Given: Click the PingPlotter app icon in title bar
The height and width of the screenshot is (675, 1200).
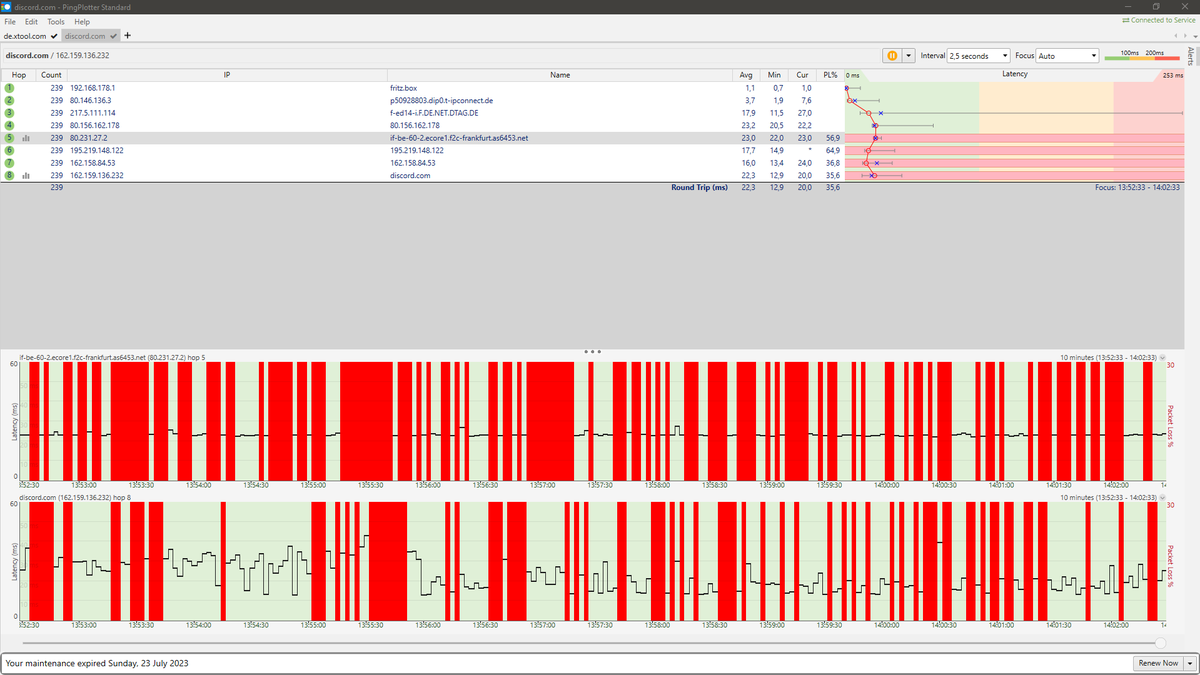Looking at the screenshot, I should click(x=6, y=6).
